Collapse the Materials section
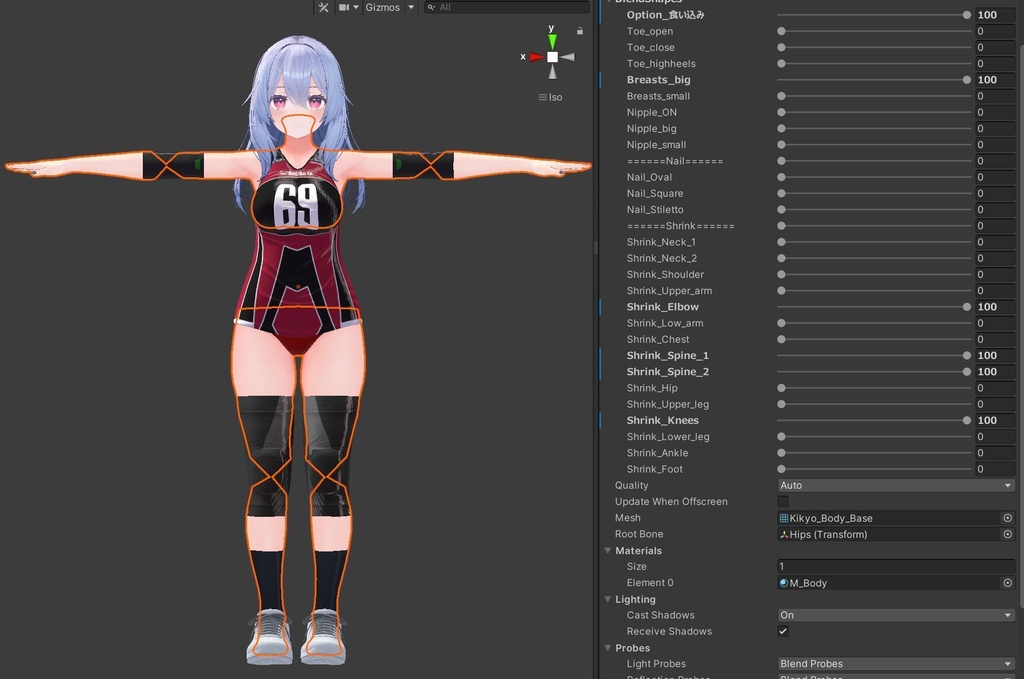 tap(608, 550)
